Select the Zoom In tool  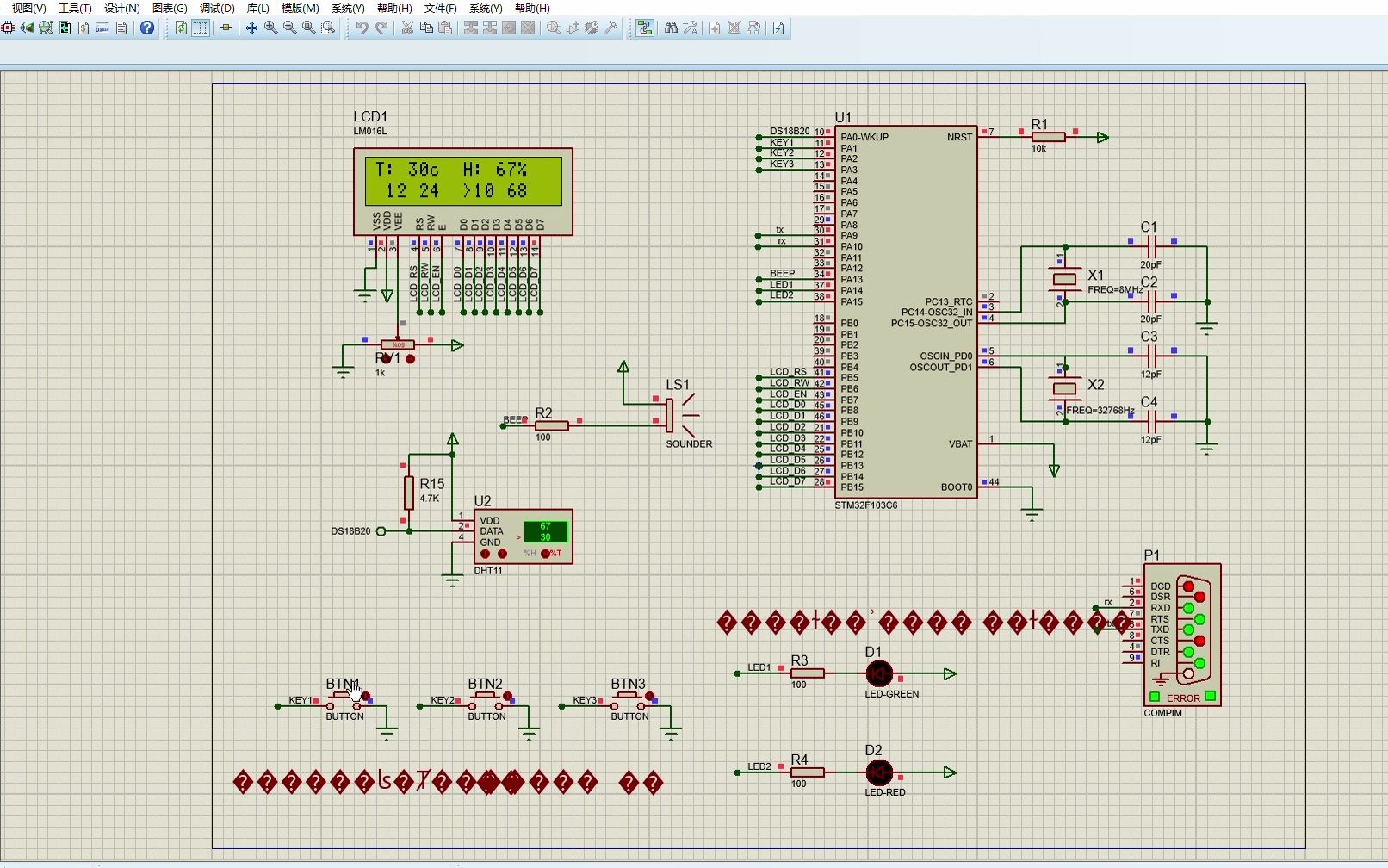point(270,28)
